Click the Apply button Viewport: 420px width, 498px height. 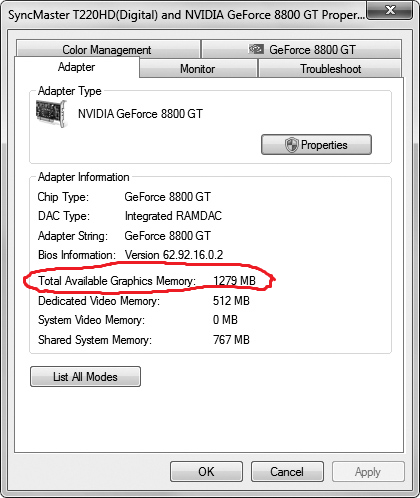(368, 472)
